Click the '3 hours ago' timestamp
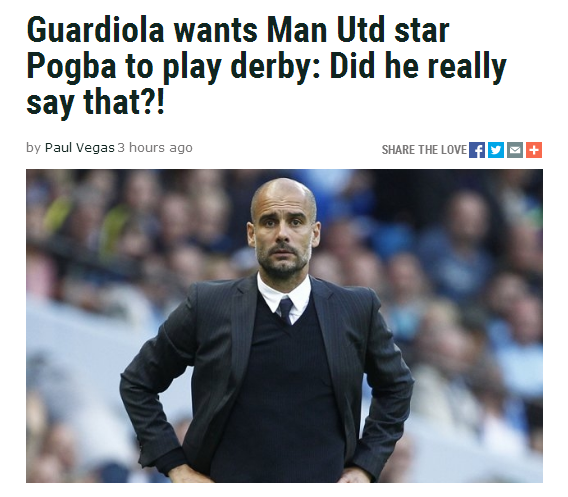 [155, 148]
